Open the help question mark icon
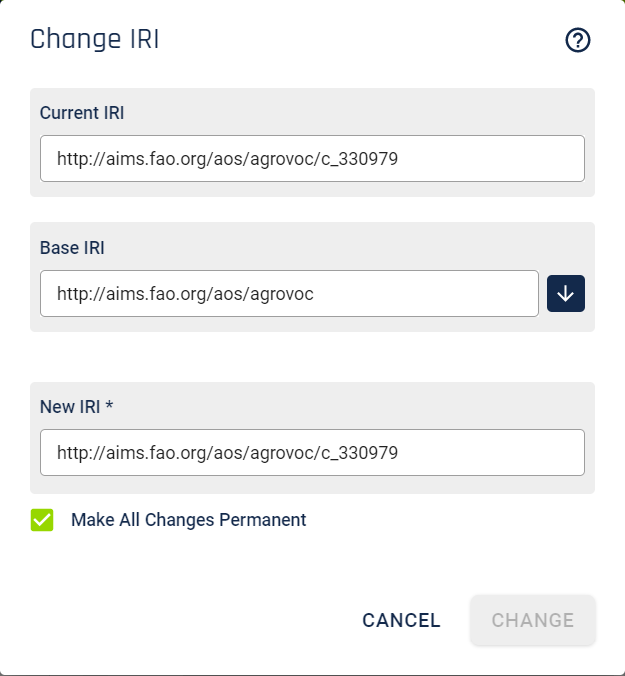Image resolution: width=625 pixels, height=676 pixels. click(x=578, y=40)
